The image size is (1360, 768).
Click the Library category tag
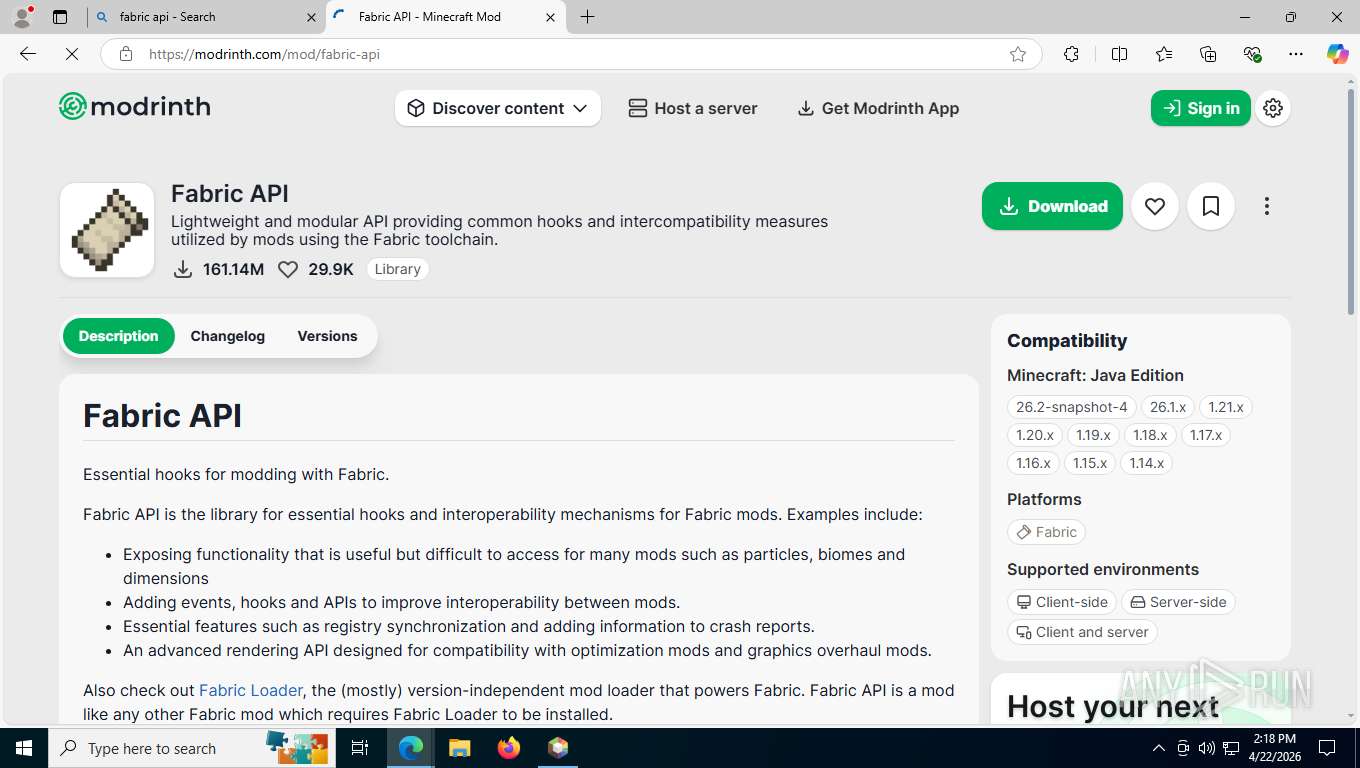click(397, 269)
